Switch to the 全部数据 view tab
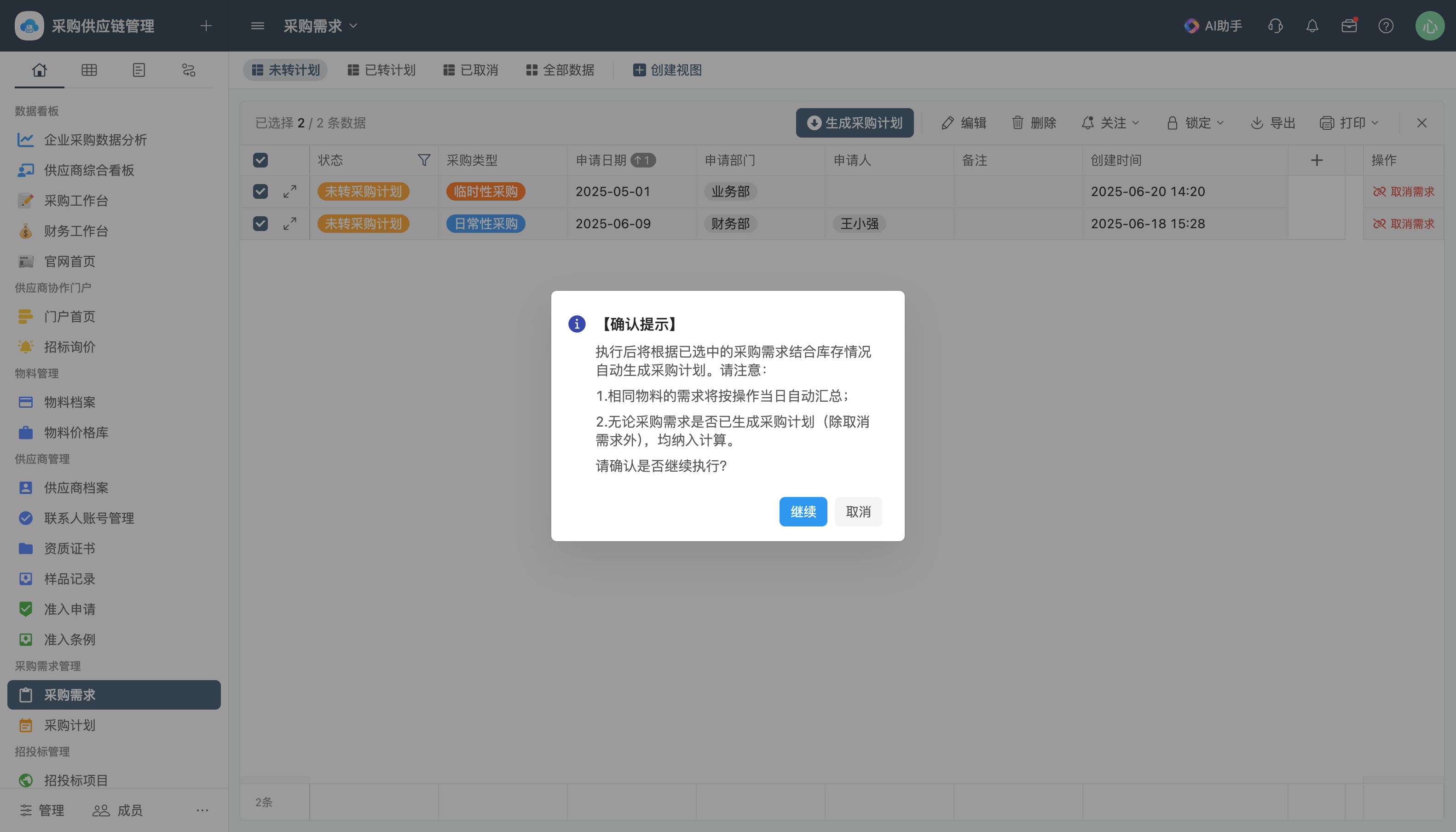This screenshot has height=832, width=1456. point(560,69)
